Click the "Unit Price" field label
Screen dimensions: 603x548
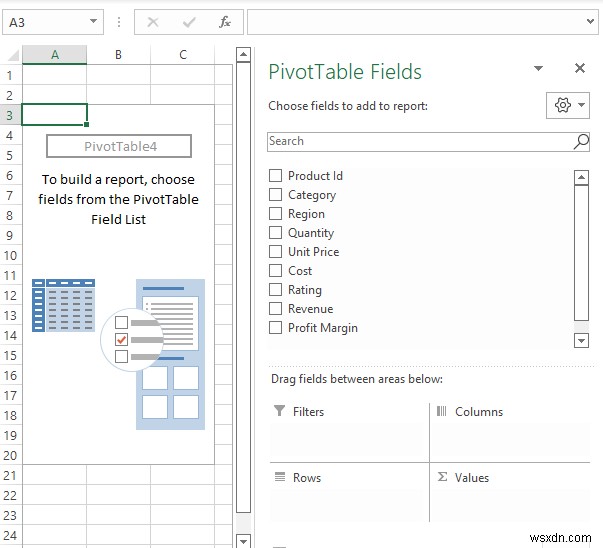click(x=314, y=252)
